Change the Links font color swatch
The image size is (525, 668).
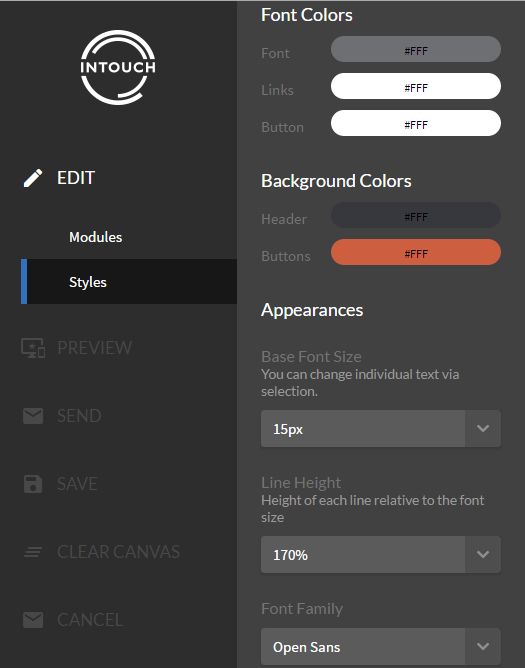(416, 86)
